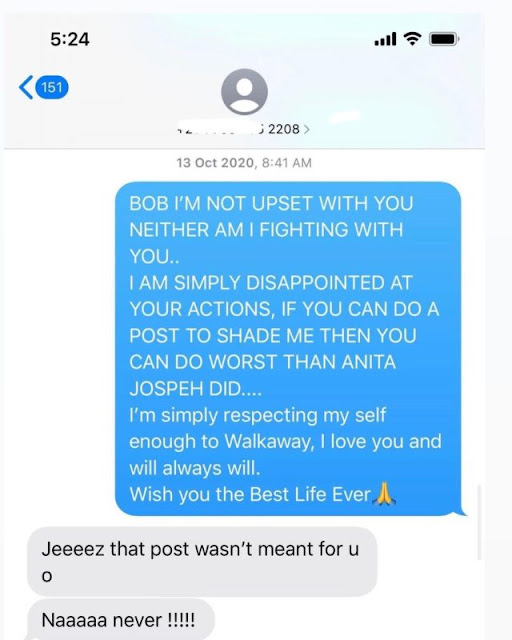Click the scrollbar indicator at the right edge

[479, 522]
